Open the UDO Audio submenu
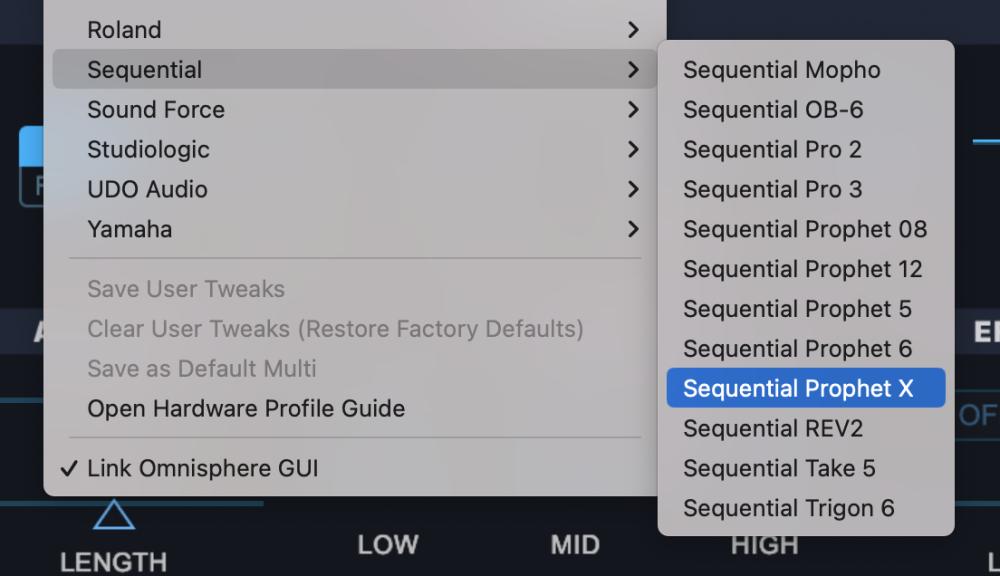 point(148,190)
